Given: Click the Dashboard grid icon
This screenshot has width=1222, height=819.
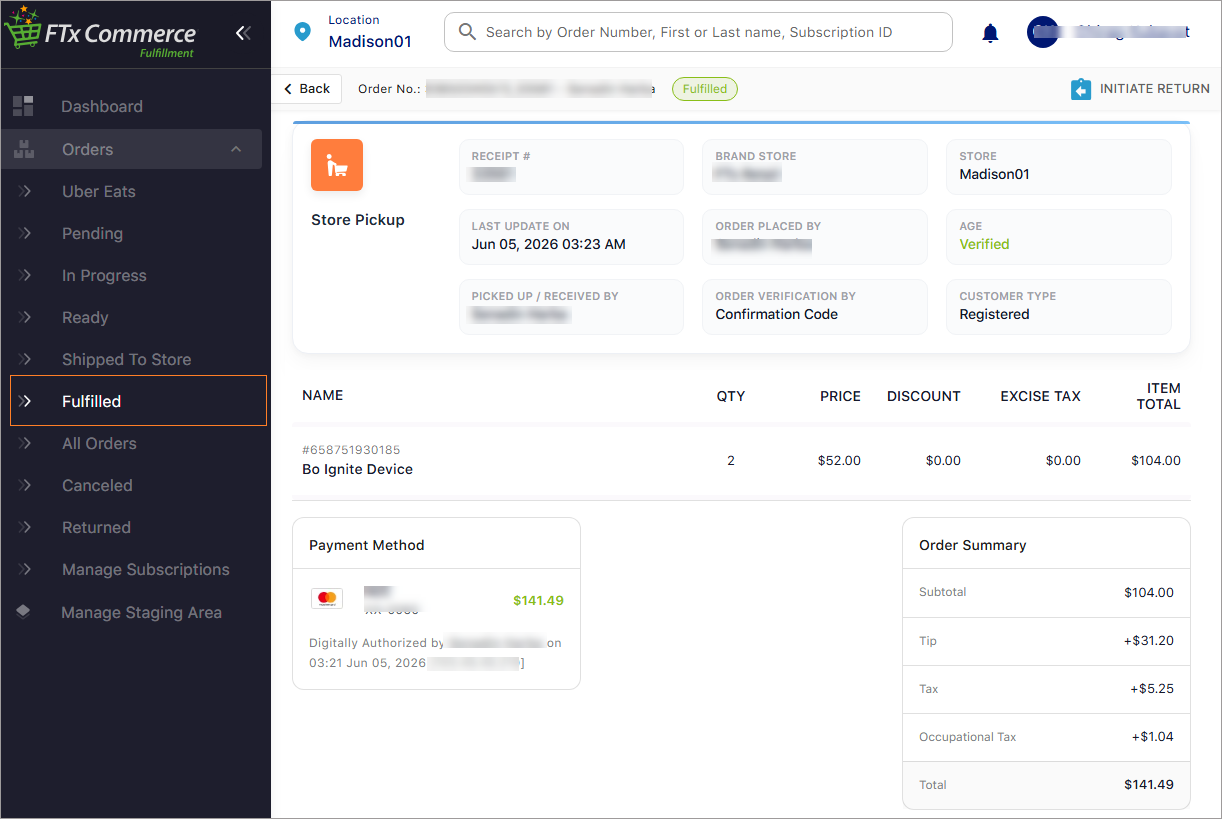Looking at the screenshot, I should click(x=23, y=106).
